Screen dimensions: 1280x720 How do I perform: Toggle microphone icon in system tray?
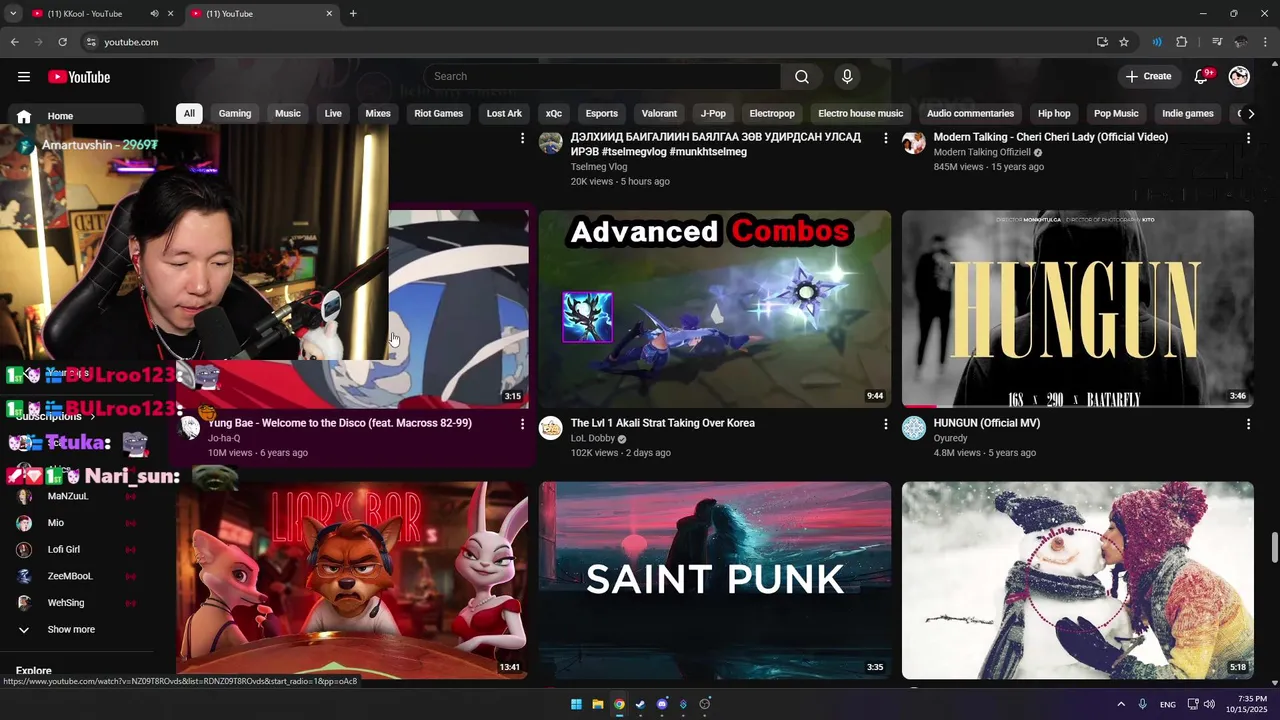coord(1142,704)
